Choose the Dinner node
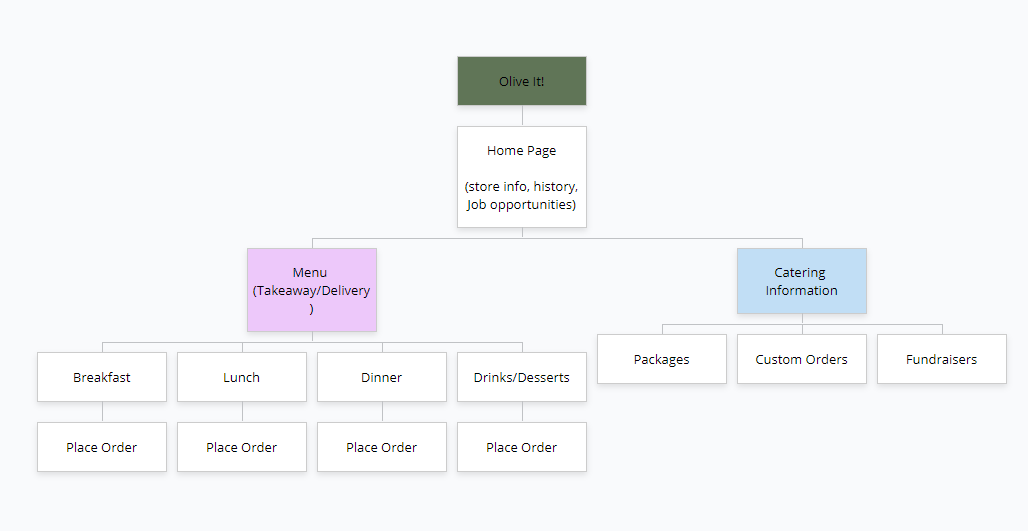This screenshot has width=1028, height=531. 381,377
